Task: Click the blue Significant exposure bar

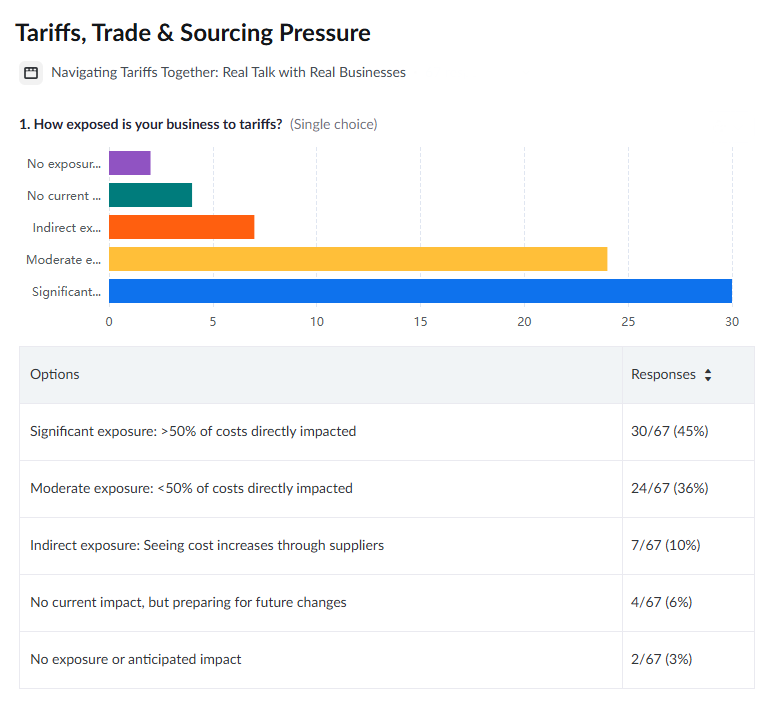Action: (x=420, y=291)
